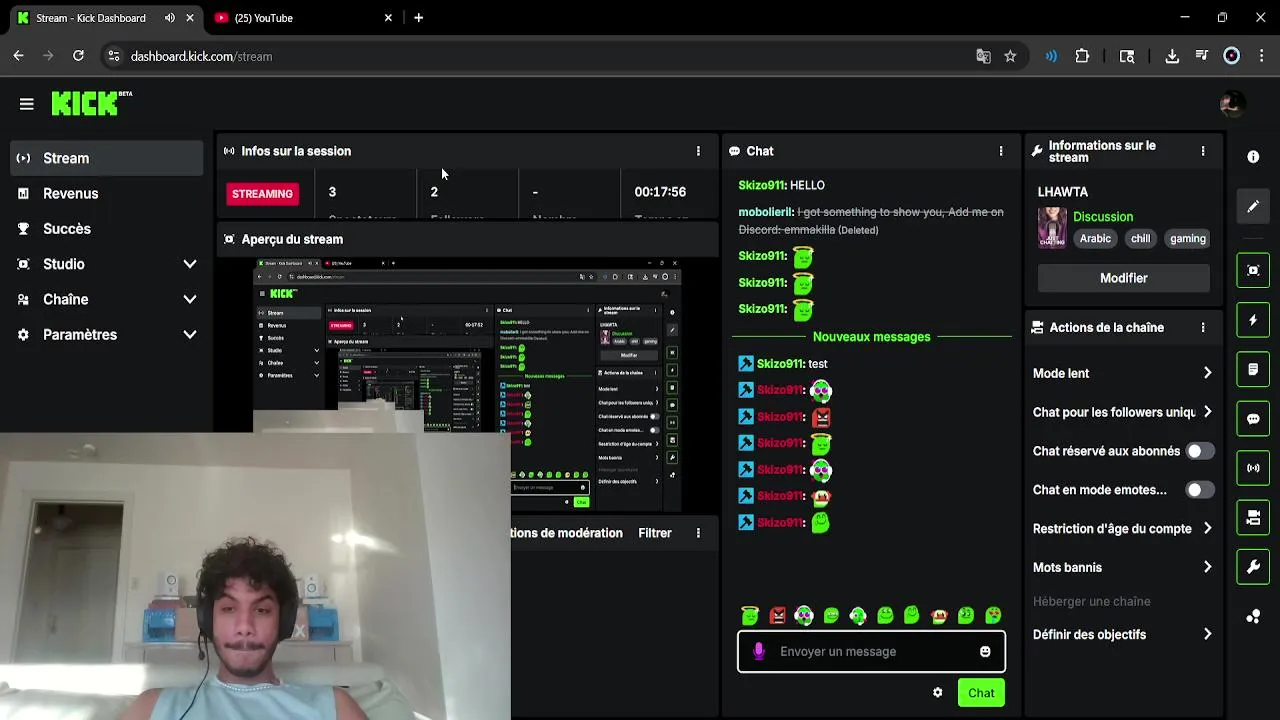Mute the Kick Dashboard tab audio

[170, 18]
